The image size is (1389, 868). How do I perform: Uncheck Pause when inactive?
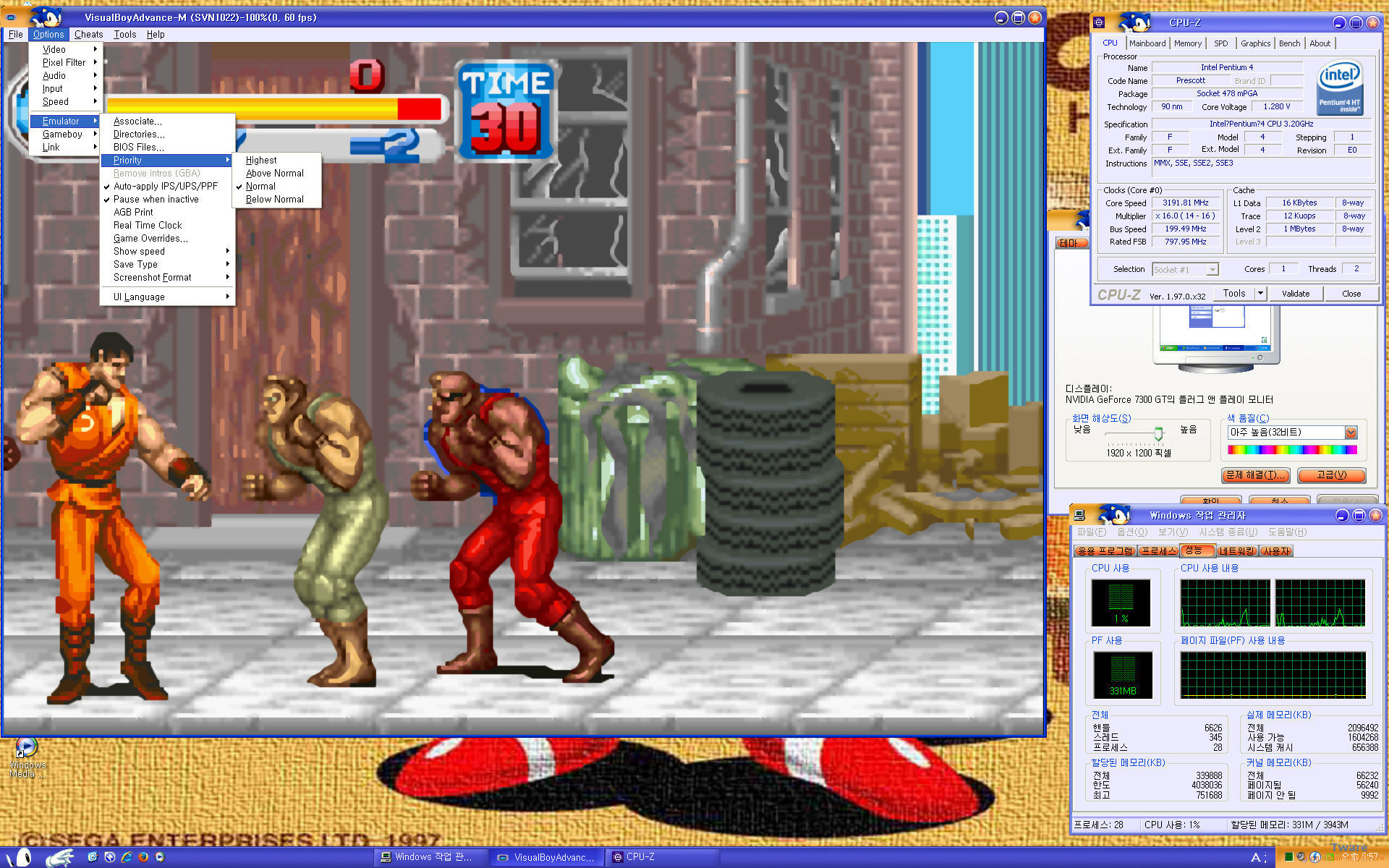pos(156,199)
